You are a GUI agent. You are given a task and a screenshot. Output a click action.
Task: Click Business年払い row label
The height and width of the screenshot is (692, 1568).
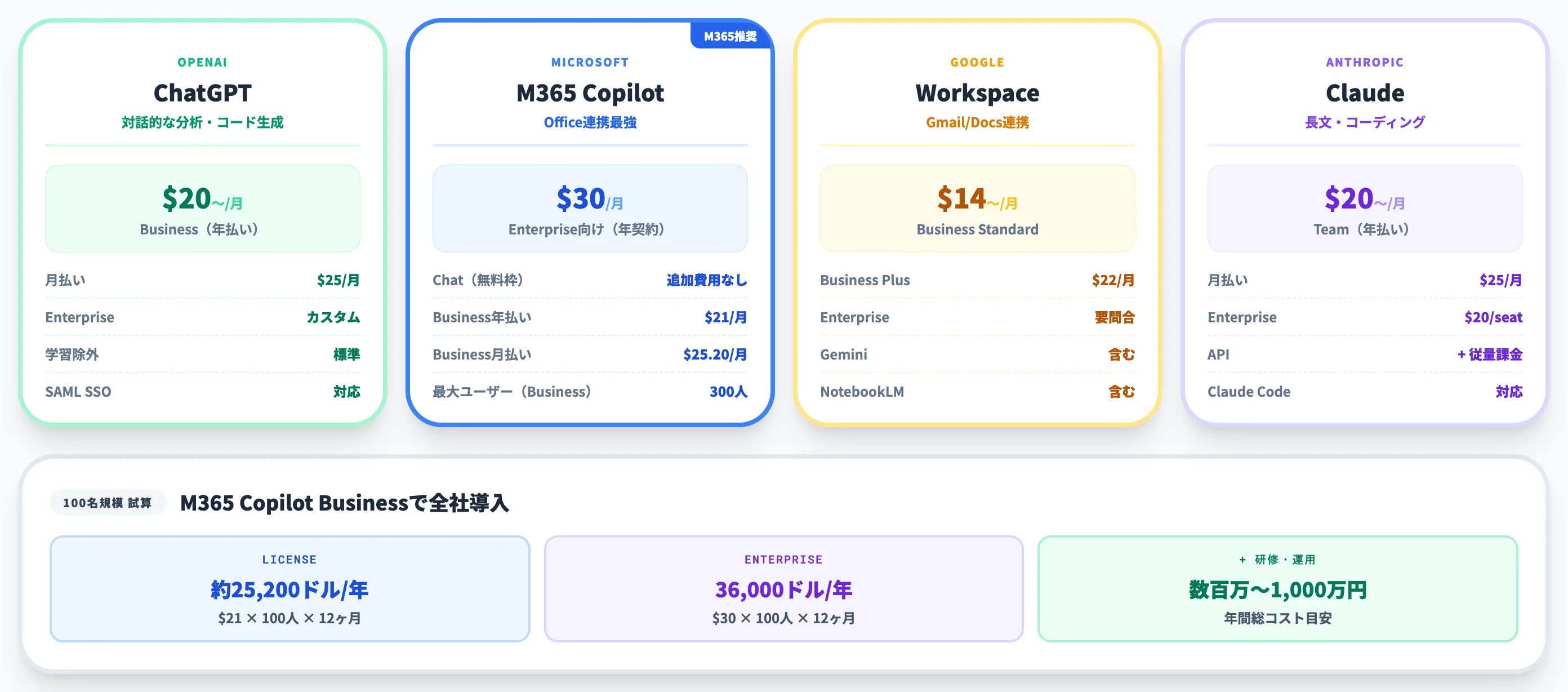tap(482, 317)
